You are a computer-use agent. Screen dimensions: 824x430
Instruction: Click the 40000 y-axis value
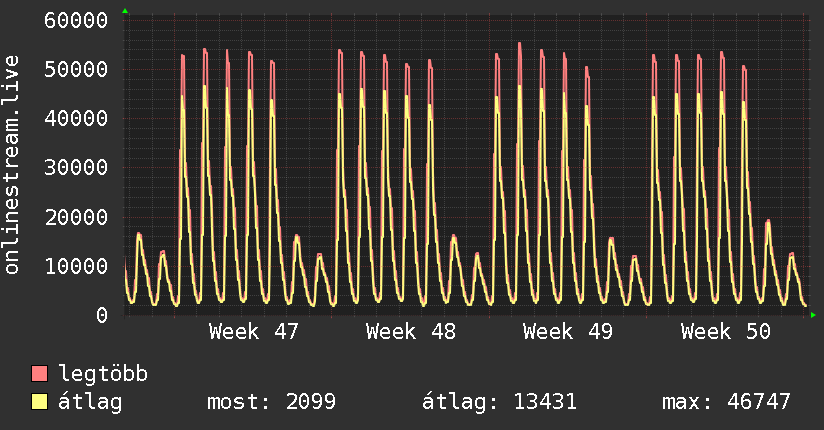coord(76,118)
